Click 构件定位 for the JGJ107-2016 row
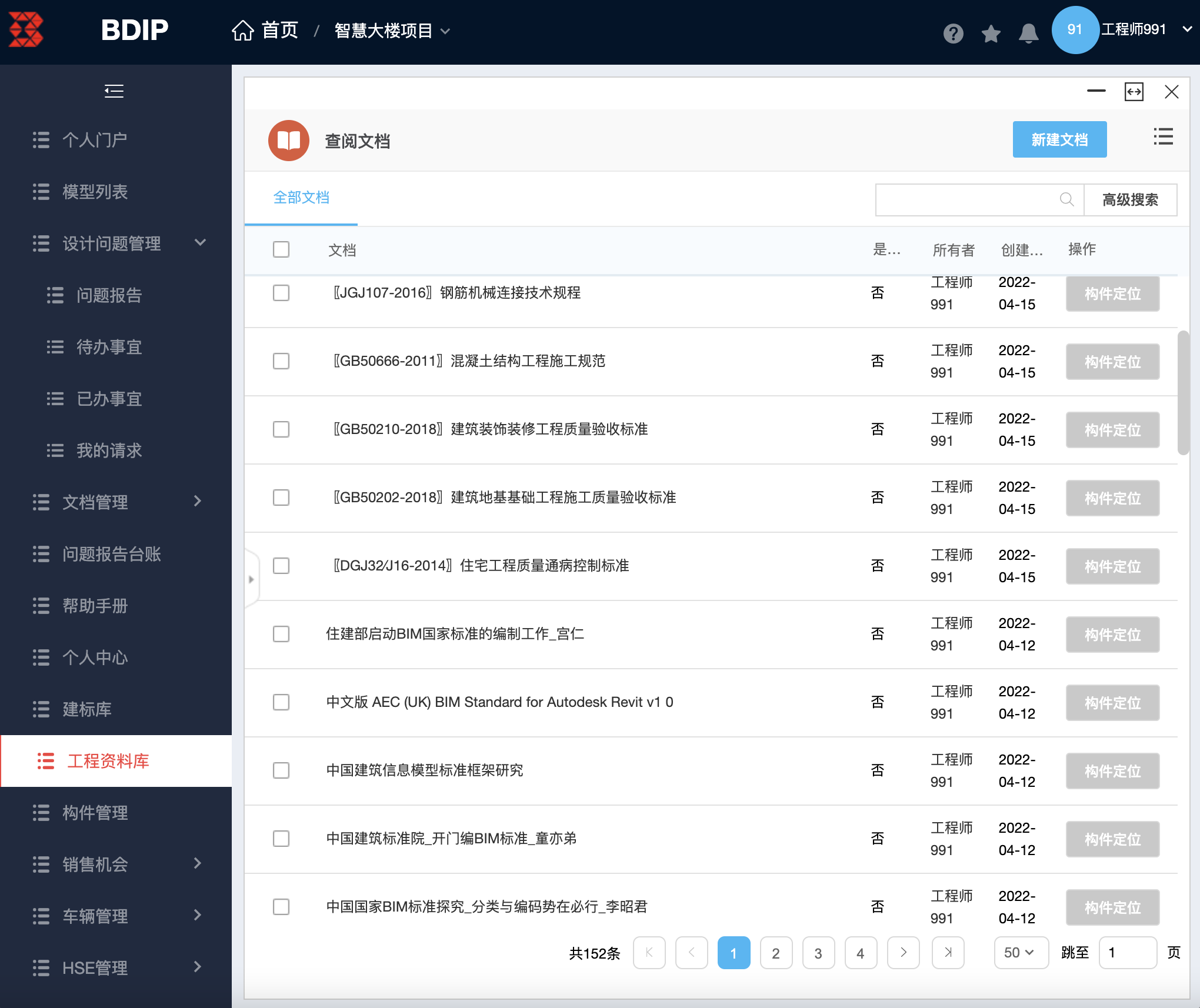1200x1008 pixels. point(1112,294)
